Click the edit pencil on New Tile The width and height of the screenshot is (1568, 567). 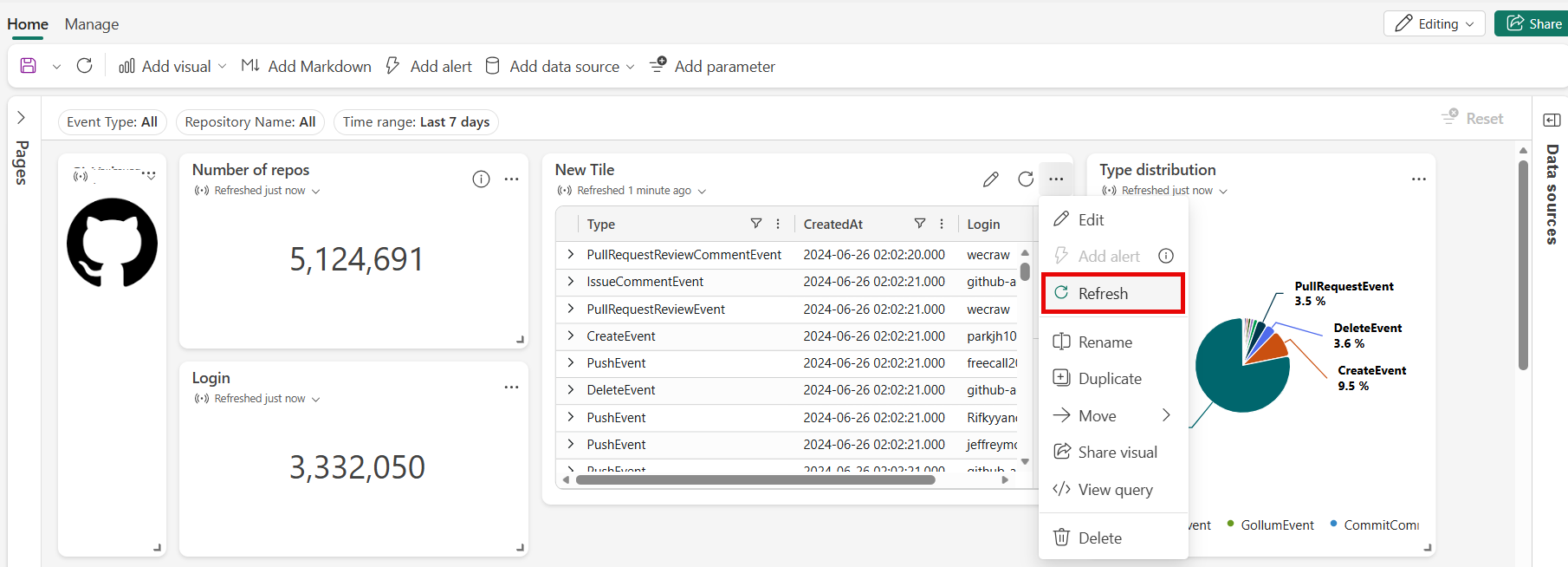[x=991, y=179]
